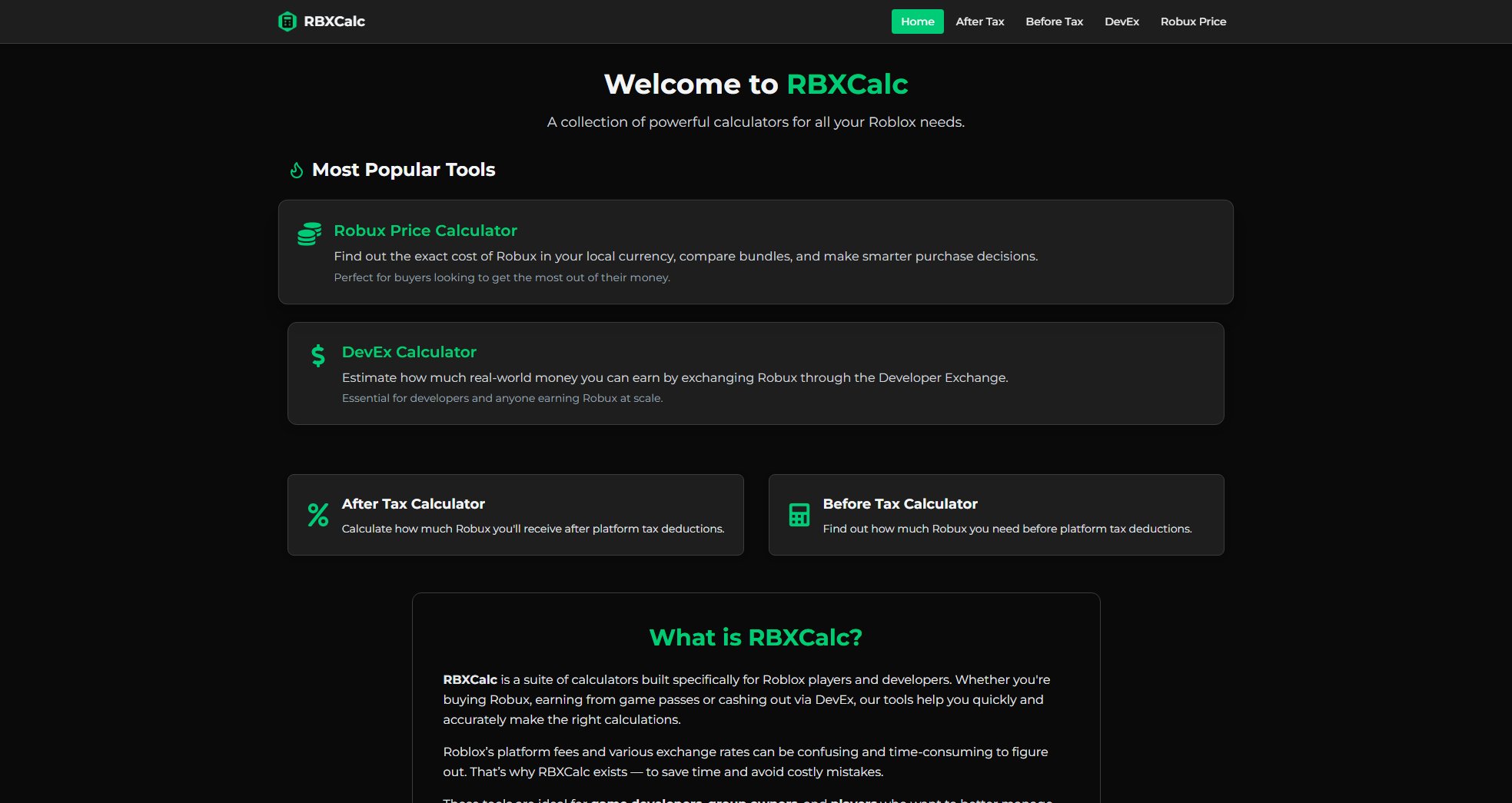Click the dollar sign icon for DevEx
This screenshot has height=803, width=1512.
(317, 355)
